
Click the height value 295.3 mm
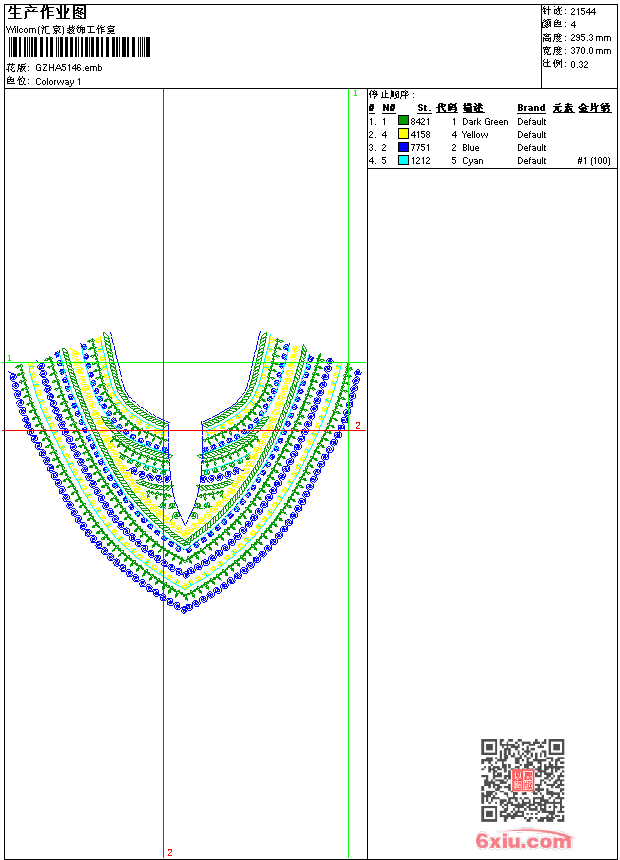click(x=590, y=37)
